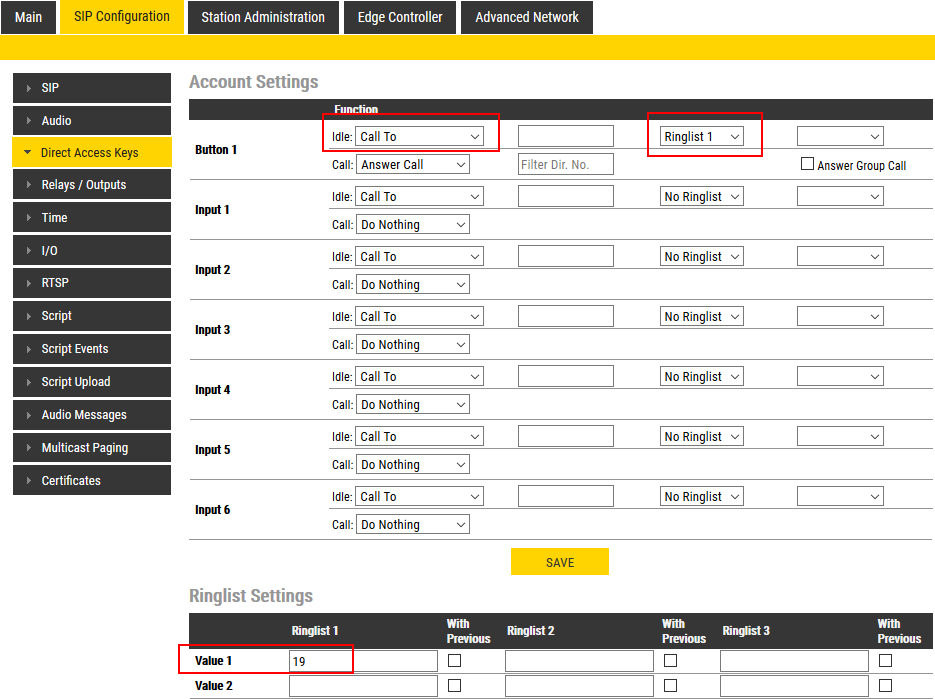Viewport: 935px width, 699px height.
Task: Expand the Multicast Paging sidebar arrow
Action: [28, 448]
